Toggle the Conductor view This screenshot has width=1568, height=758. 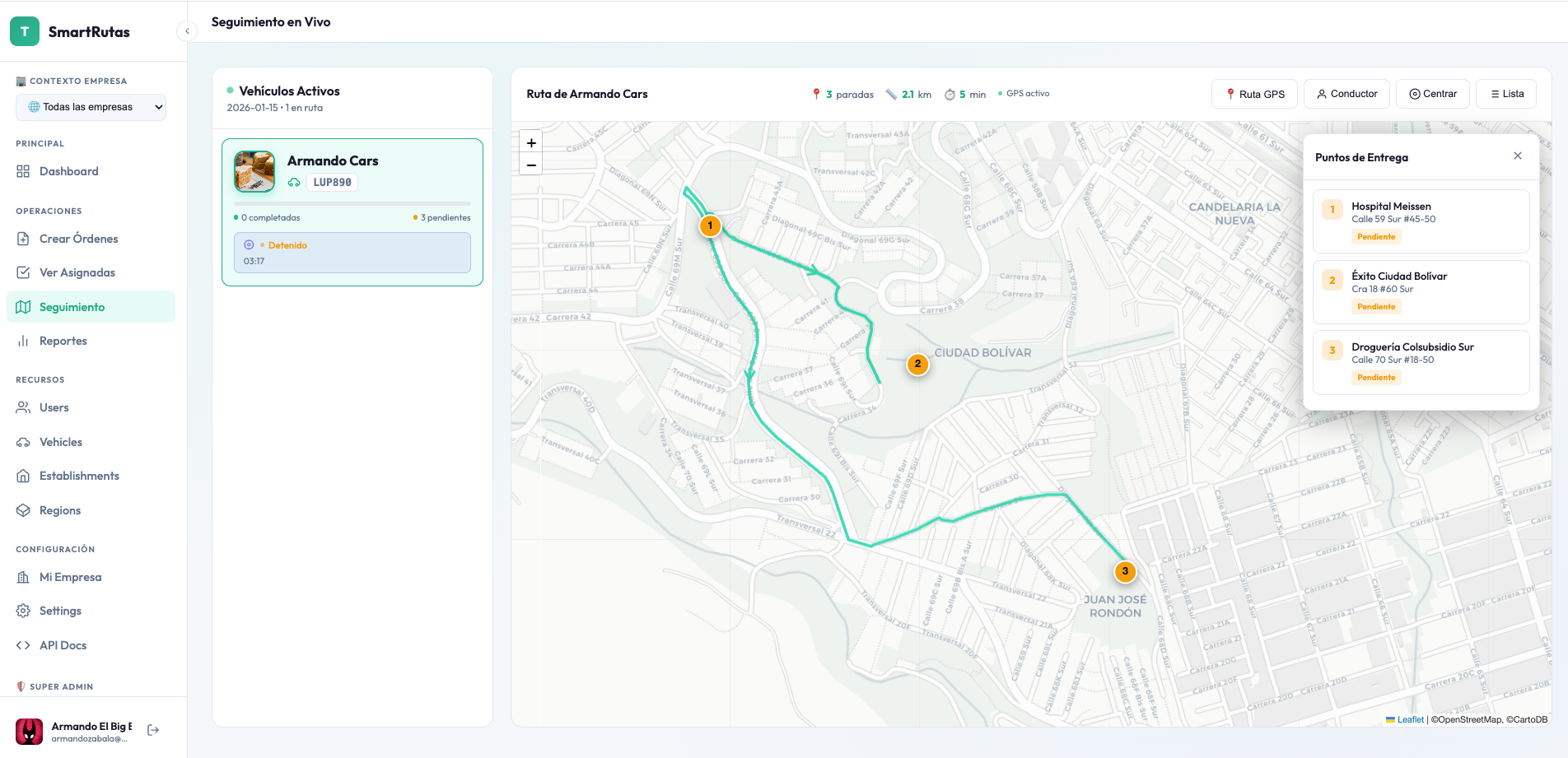tap(1346, 94)
